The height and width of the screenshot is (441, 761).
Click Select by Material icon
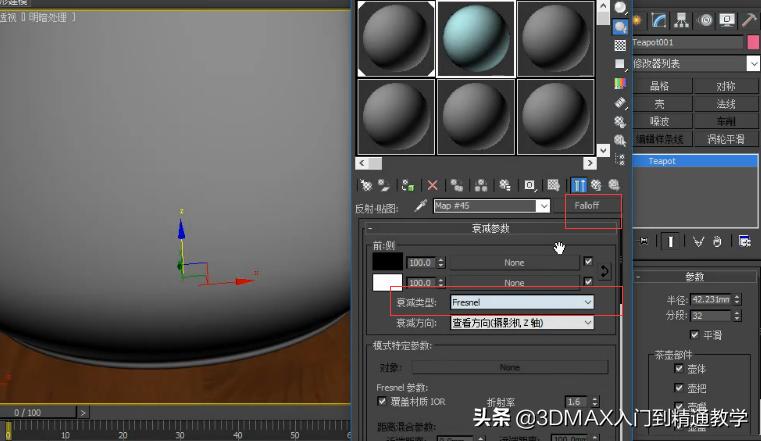(620, 140)
